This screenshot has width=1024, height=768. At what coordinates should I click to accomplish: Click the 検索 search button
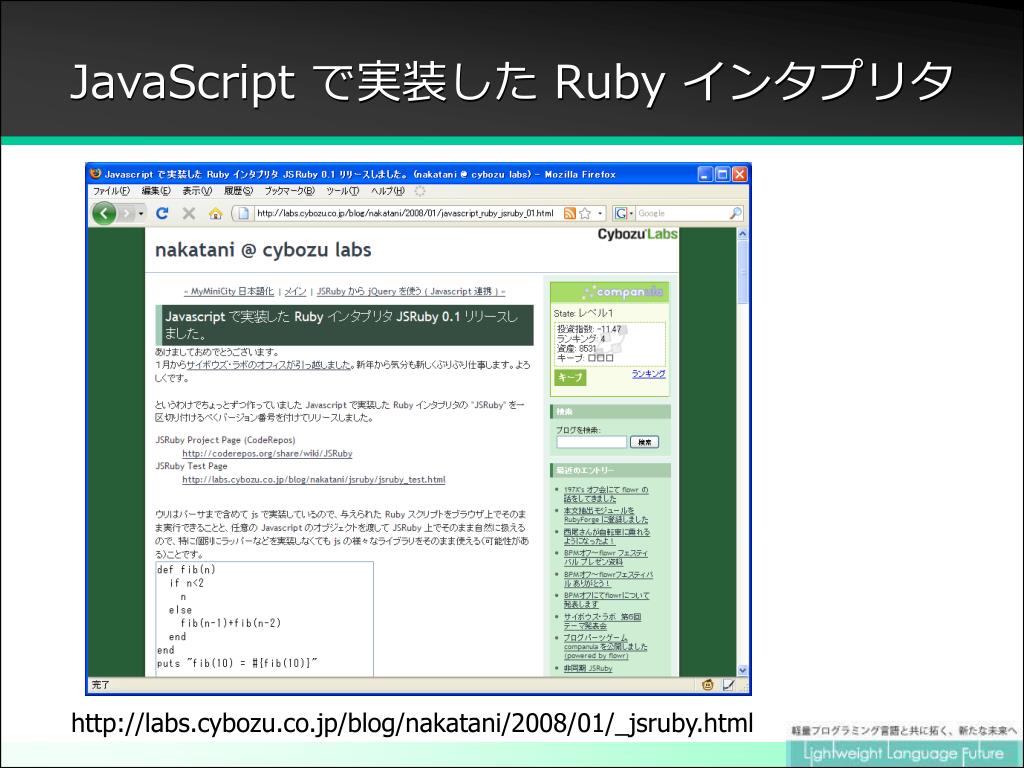(x=644, y=442)
